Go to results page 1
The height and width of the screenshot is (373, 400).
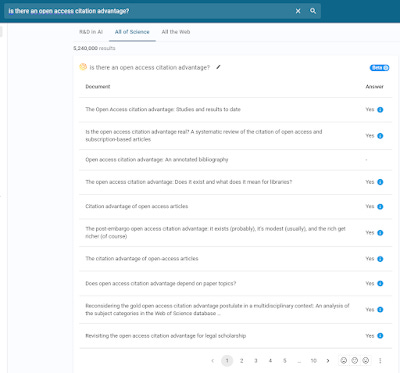[x=227, y=361]
